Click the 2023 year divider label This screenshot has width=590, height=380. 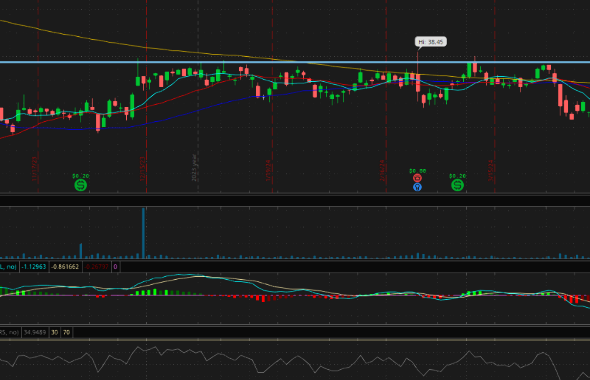[x=194, y=168]
